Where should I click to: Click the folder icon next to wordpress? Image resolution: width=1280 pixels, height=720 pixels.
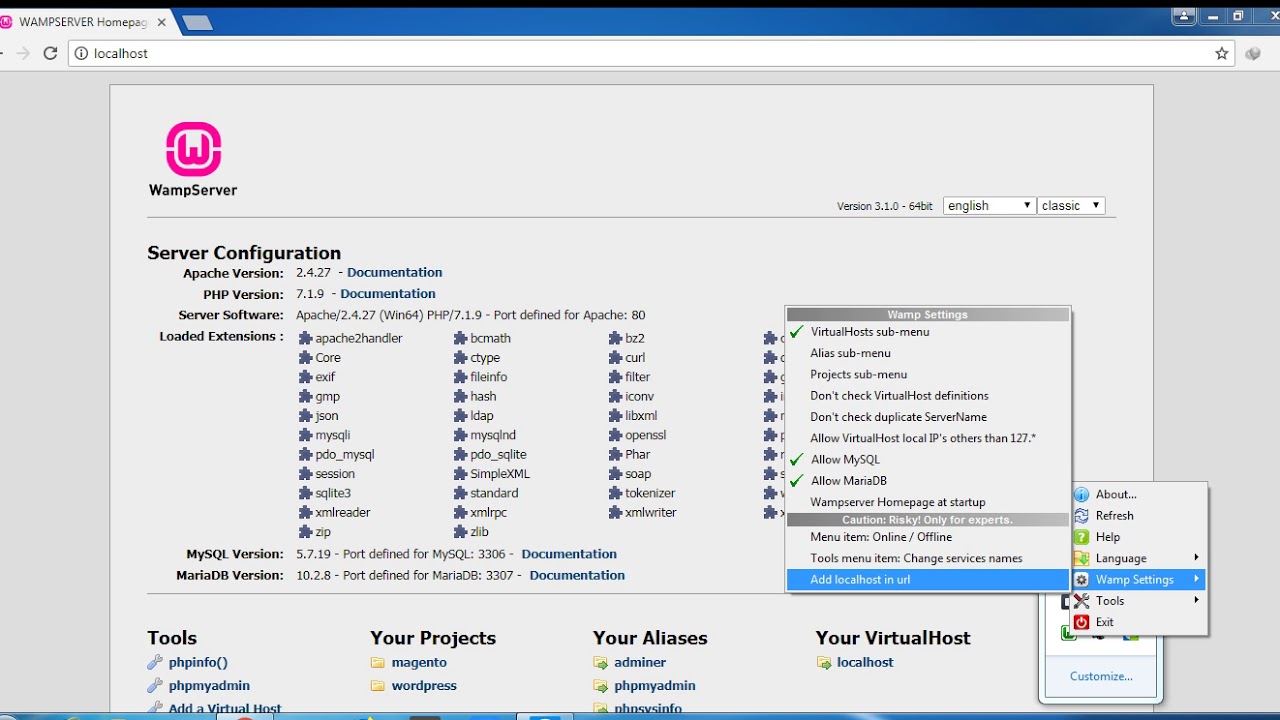(x=377, y=686)
